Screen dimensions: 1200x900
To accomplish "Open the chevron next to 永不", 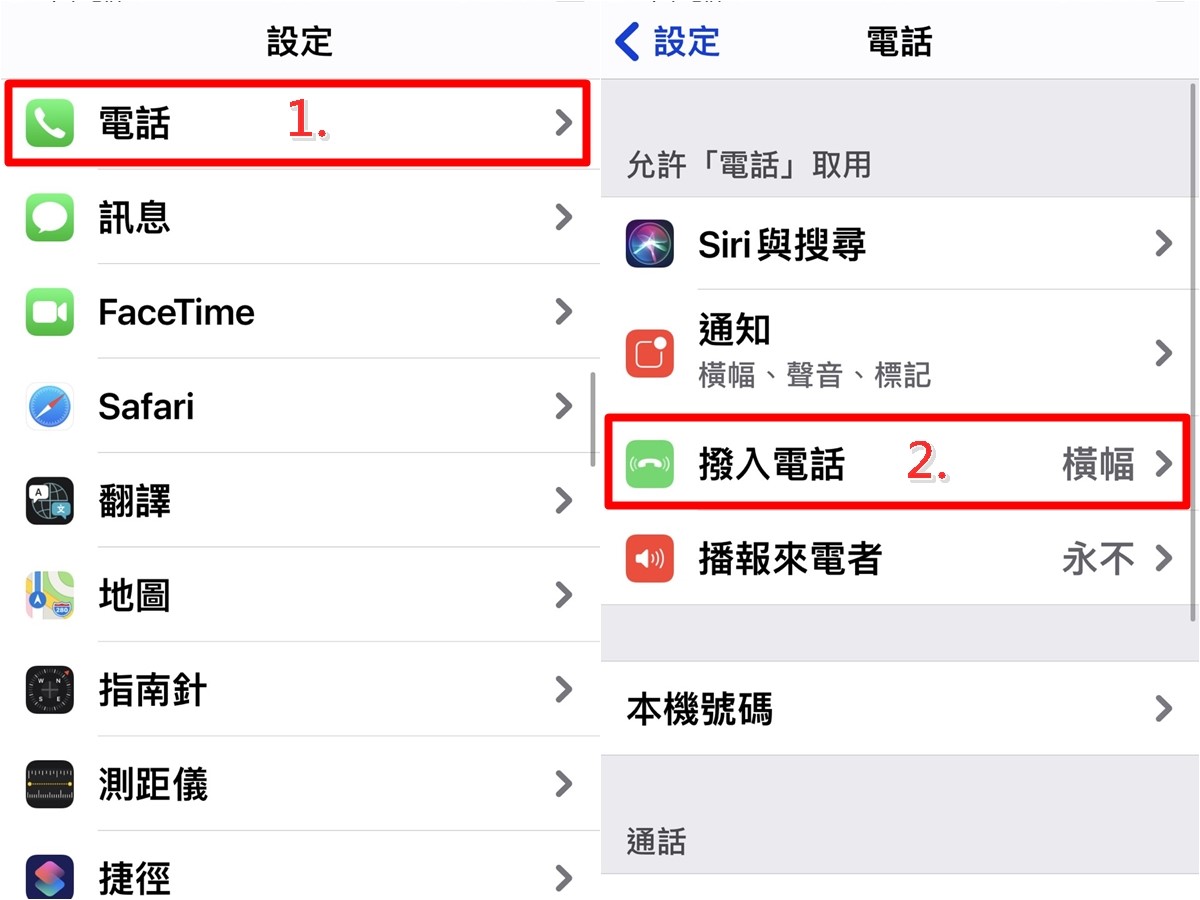I will [x=1163, y=558].
